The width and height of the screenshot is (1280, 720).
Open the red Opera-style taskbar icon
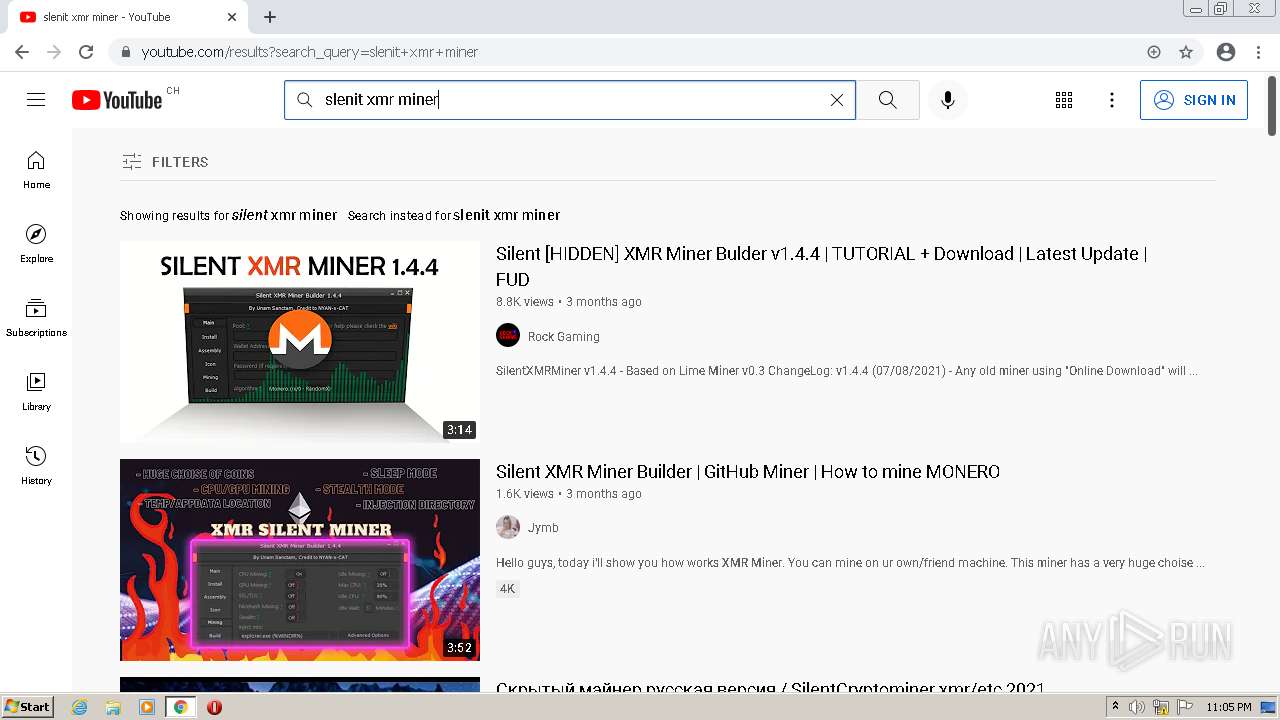214,707
